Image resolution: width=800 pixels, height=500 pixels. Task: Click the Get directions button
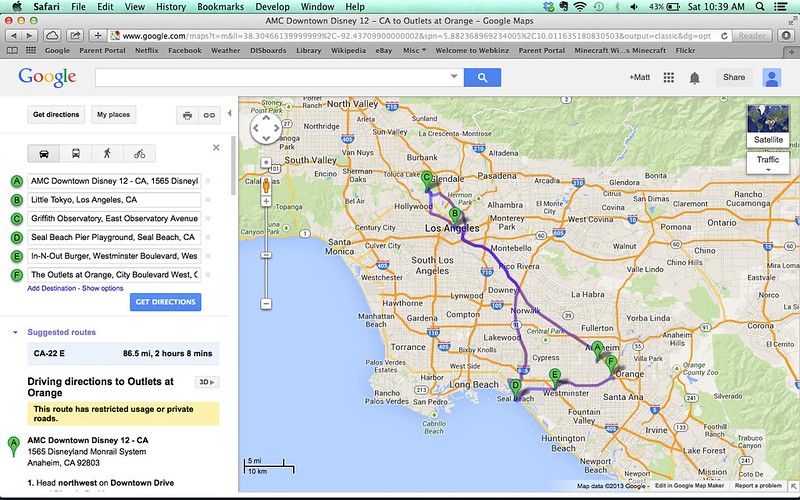coord(56,115)
